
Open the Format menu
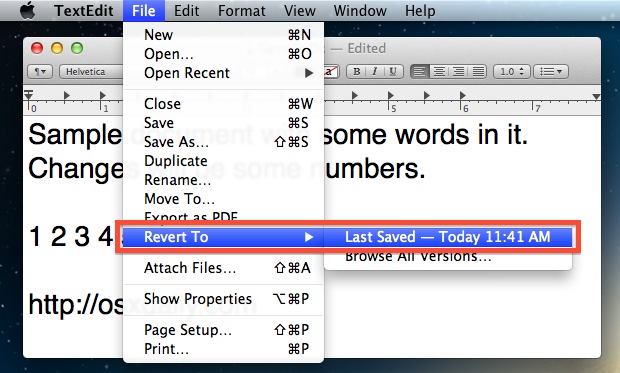coord(242,11)
